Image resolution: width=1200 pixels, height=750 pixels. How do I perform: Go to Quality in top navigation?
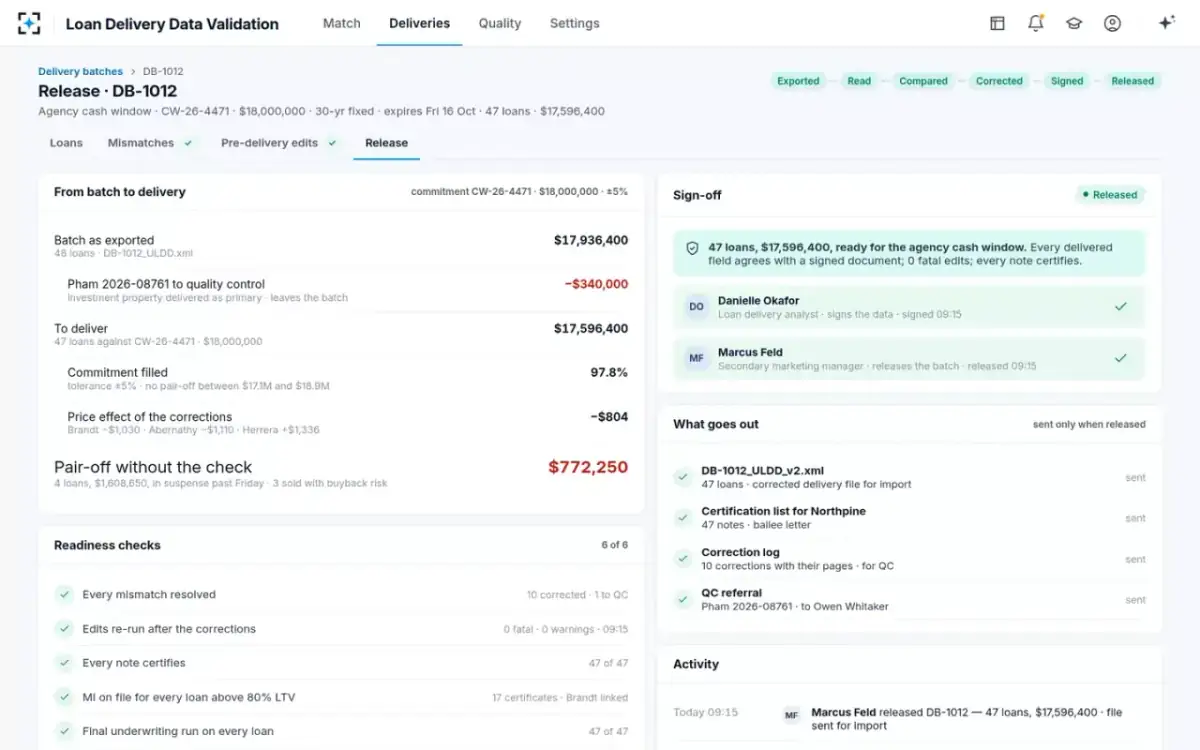click(x=500, y=23)
